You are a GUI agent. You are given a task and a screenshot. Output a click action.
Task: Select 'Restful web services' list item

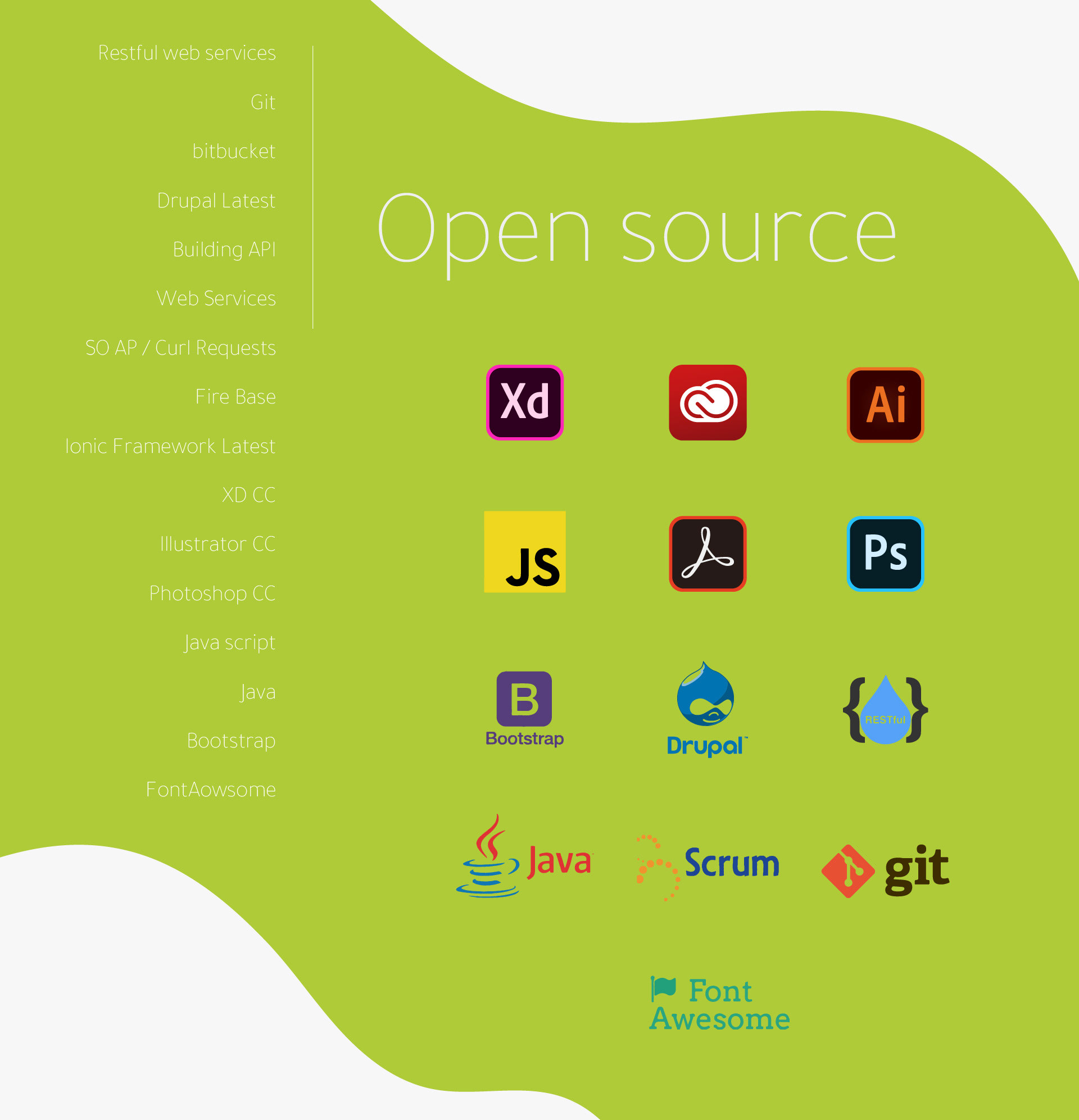pyautogui.click(x=187, y=53)
